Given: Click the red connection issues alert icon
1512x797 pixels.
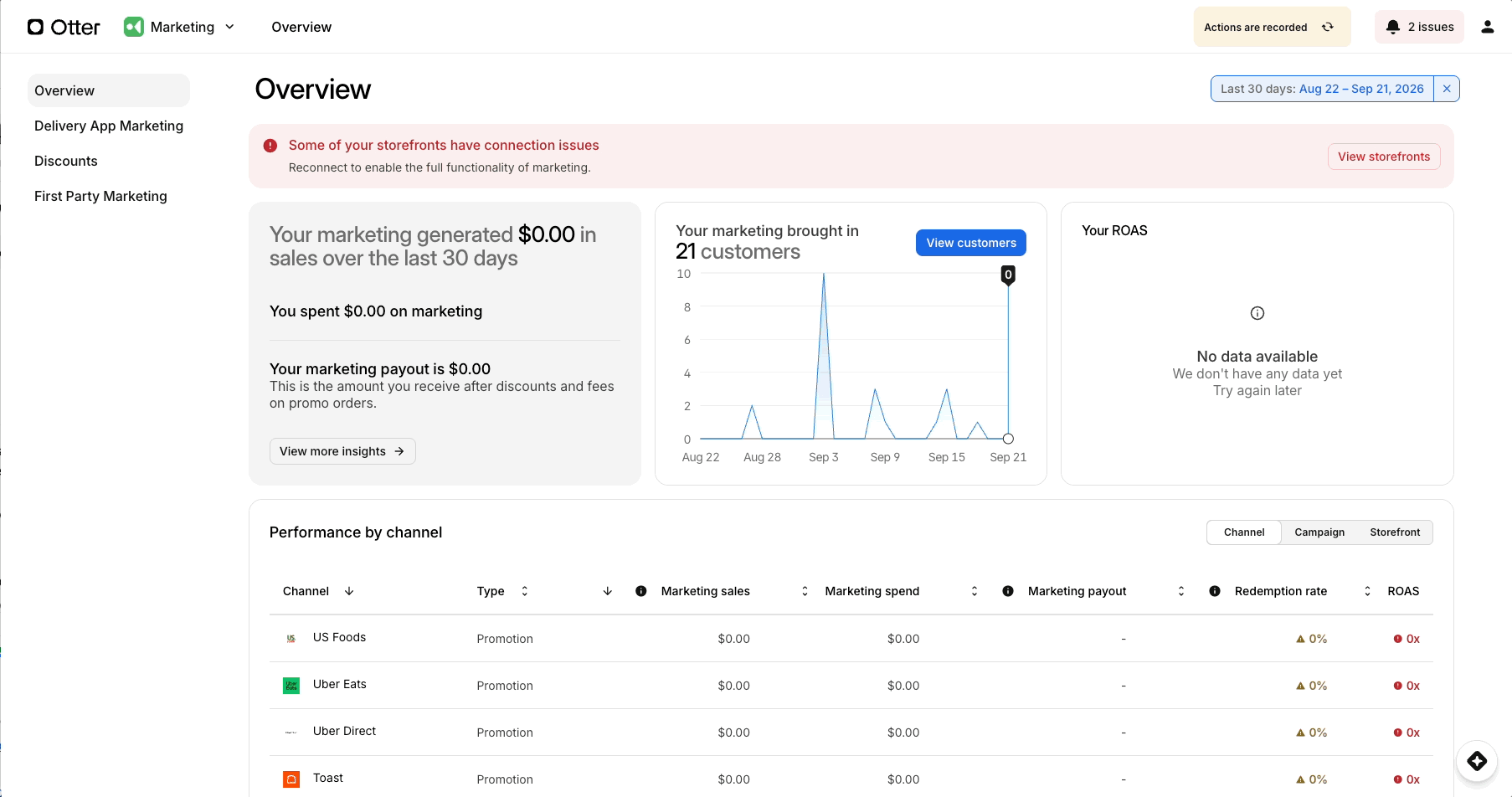Looking at the screenshot, I should click(270, 146).
